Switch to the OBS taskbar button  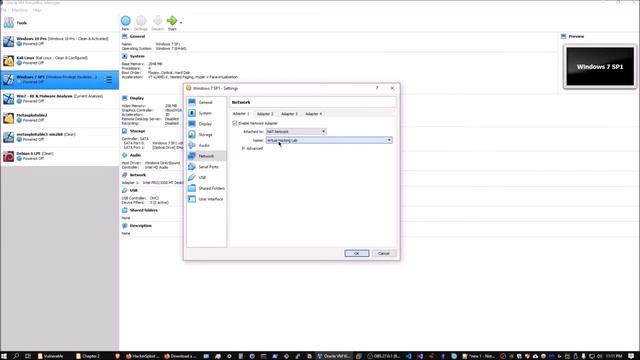384,356
